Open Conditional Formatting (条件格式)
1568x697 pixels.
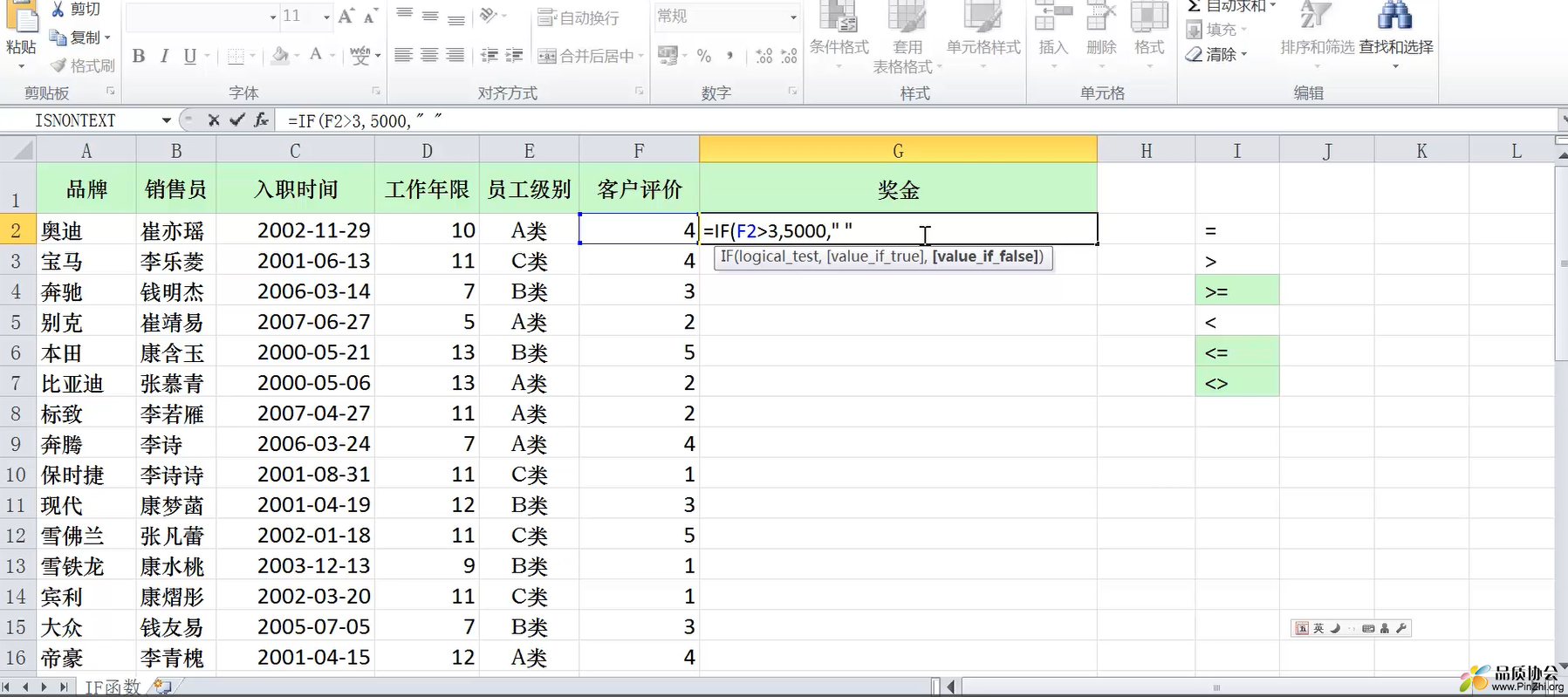(x=839, y=37)
